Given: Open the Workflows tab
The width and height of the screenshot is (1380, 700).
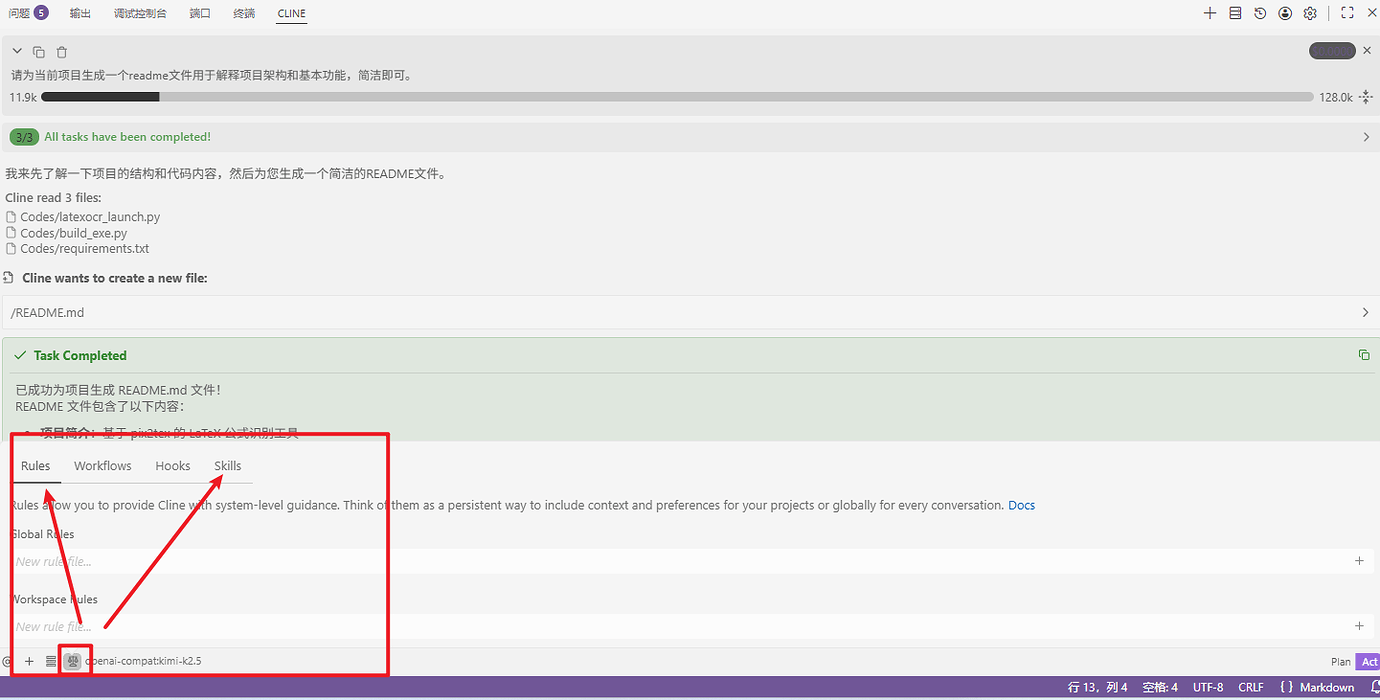Looking at the screenshot, I should pos(103,466).
